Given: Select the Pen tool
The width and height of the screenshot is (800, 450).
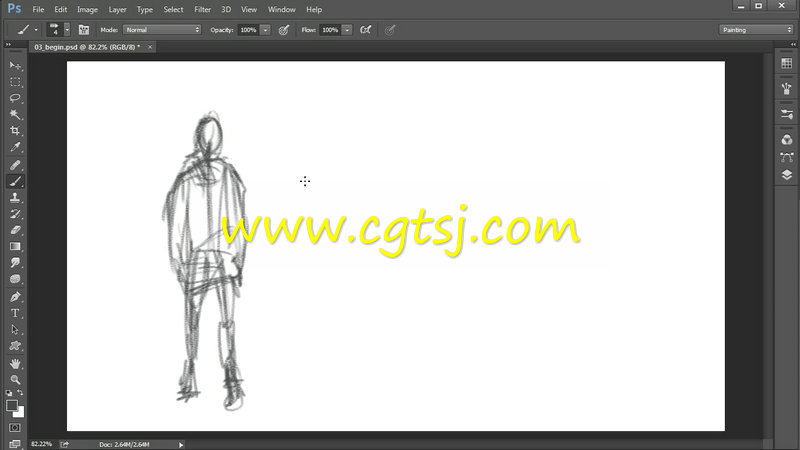Looking at the screenshot, I should (15, 297).
